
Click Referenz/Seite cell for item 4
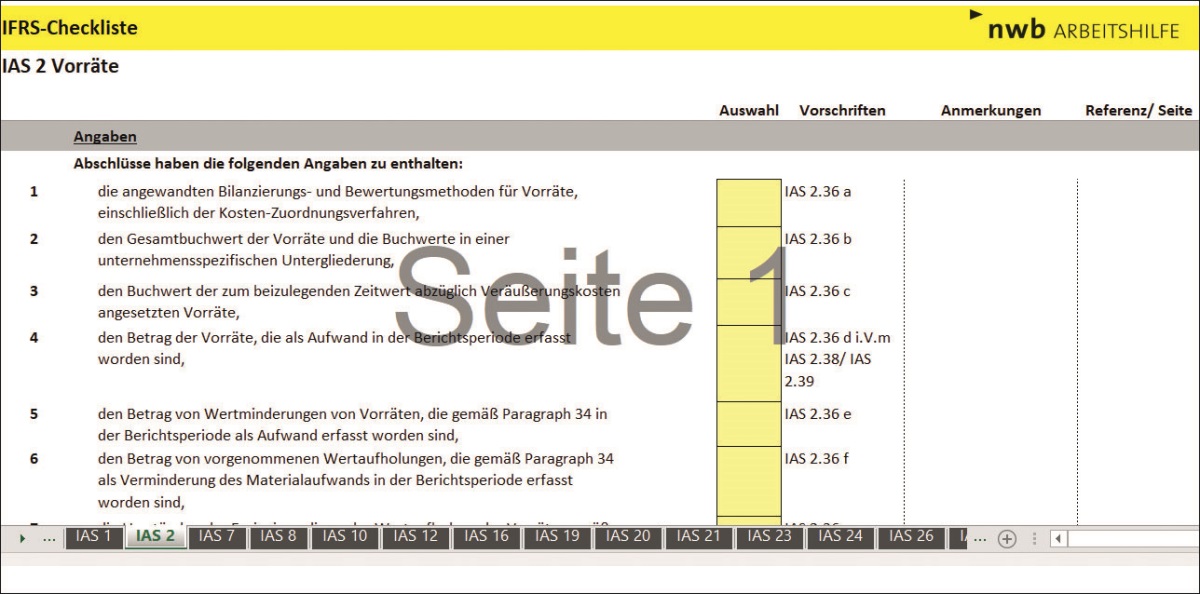[x=1138, y=362]
